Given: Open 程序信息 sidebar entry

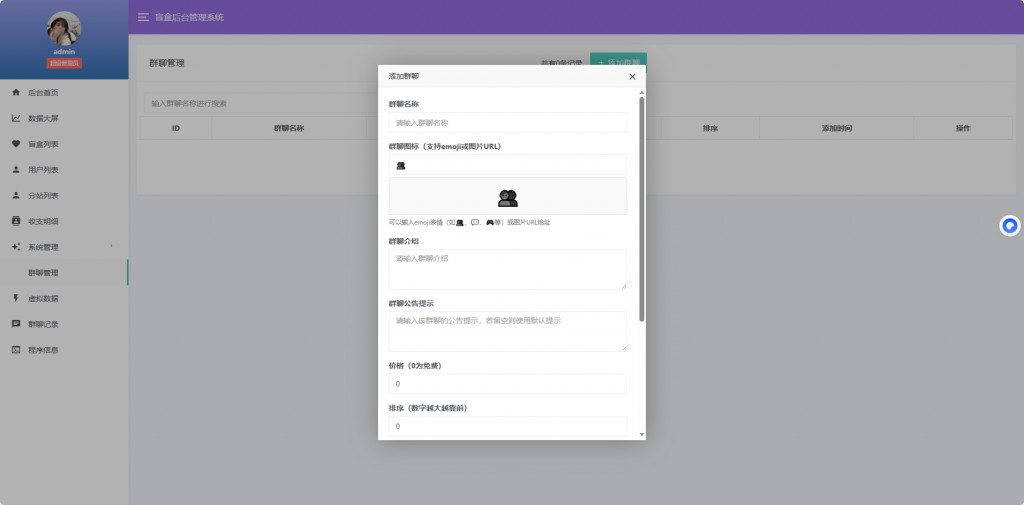Looking at the screenshot, I should point(43,350).
